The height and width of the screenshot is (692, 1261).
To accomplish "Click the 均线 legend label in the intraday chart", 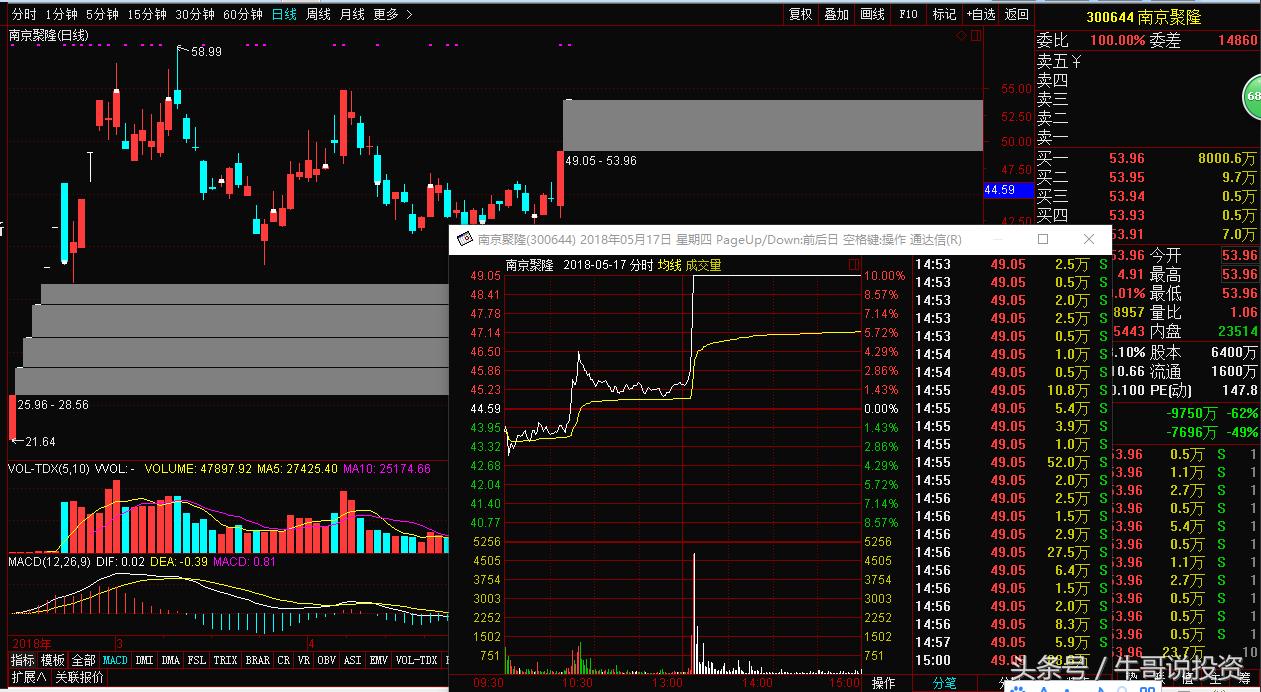I will [x=669, y=265].
